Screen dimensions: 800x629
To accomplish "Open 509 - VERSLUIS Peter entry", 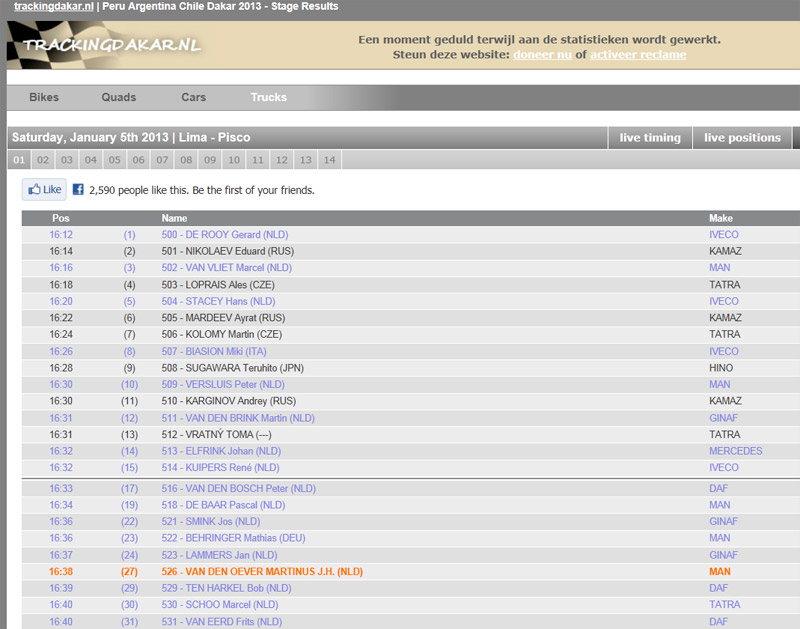I will [223, 385].
